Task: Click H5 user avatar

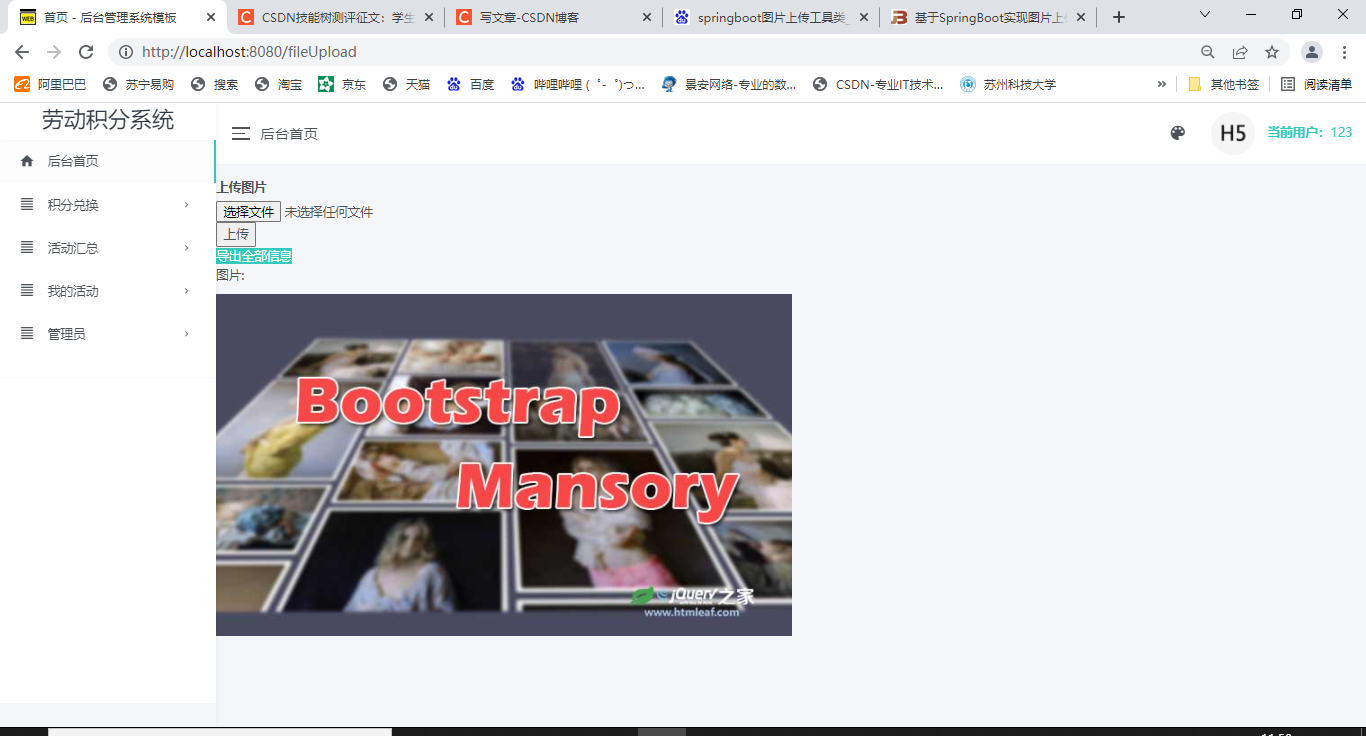Action: [x=1233, y=133]
